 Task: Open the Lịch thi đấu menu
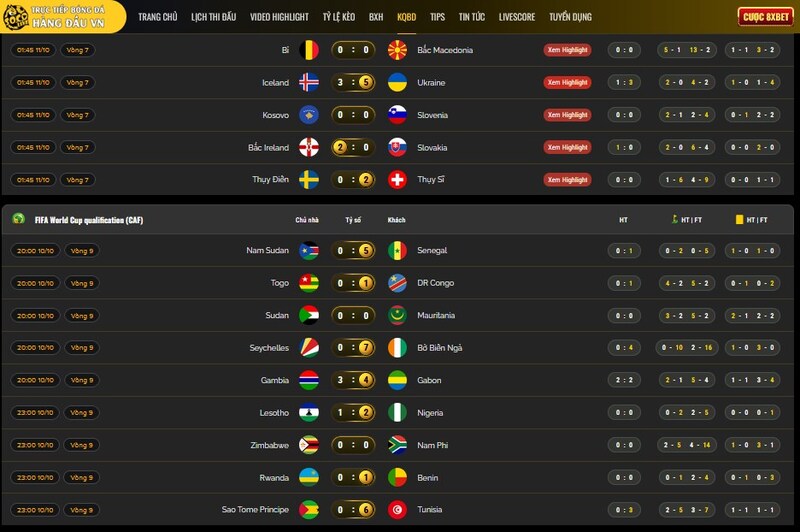tap(213, 17)
